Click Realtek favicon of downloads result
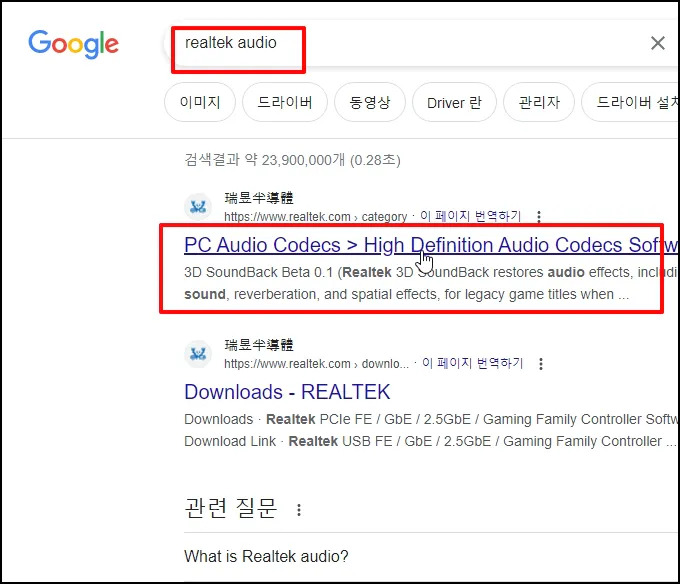Viewport: 680px width, 584px height. tap(198, 354)
